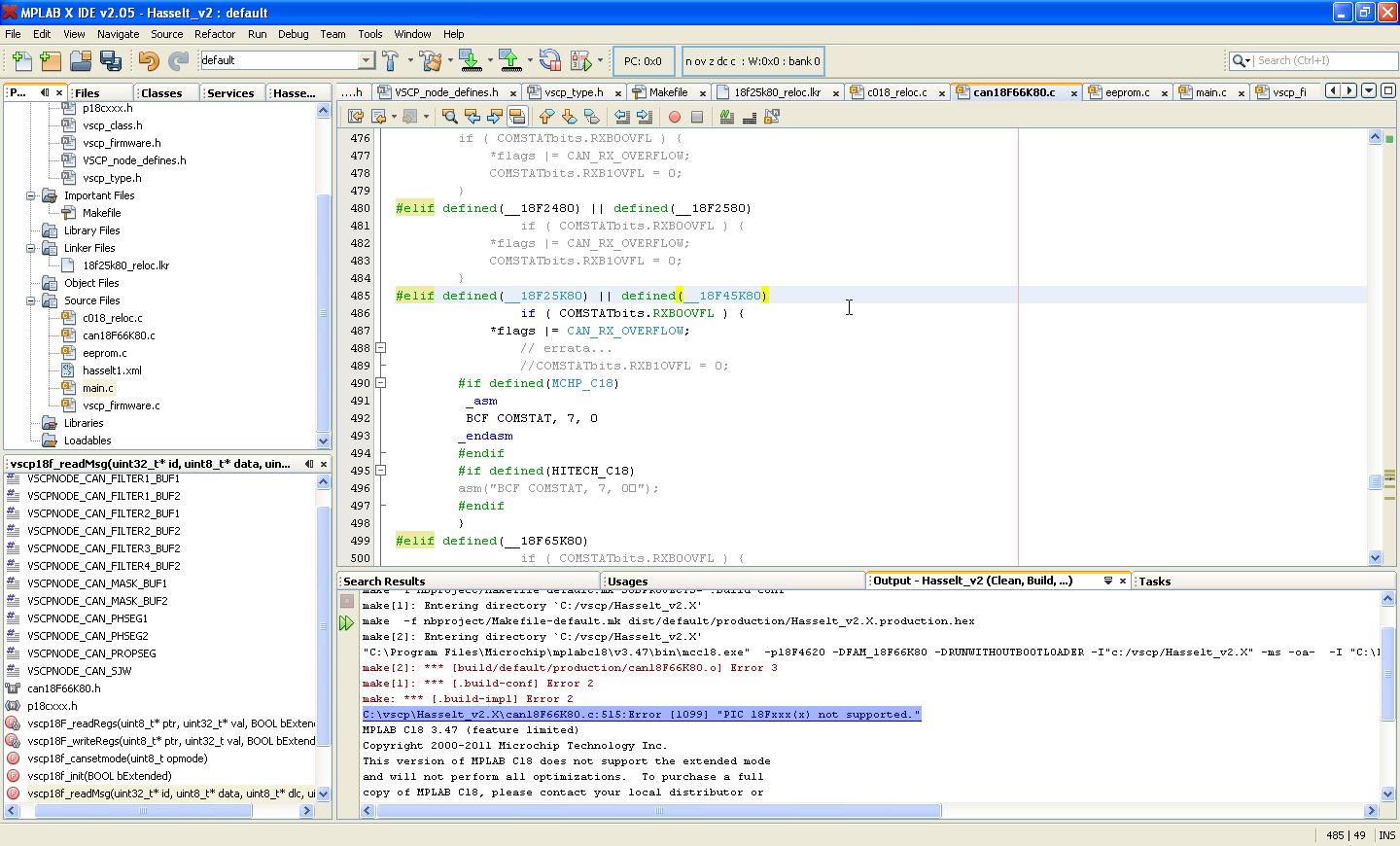Image resolution: width=1400 pixels, height=846 pixels.
Task: Click the Undo arrow icon
Action: pyautogui.click(x=148, y=61)
